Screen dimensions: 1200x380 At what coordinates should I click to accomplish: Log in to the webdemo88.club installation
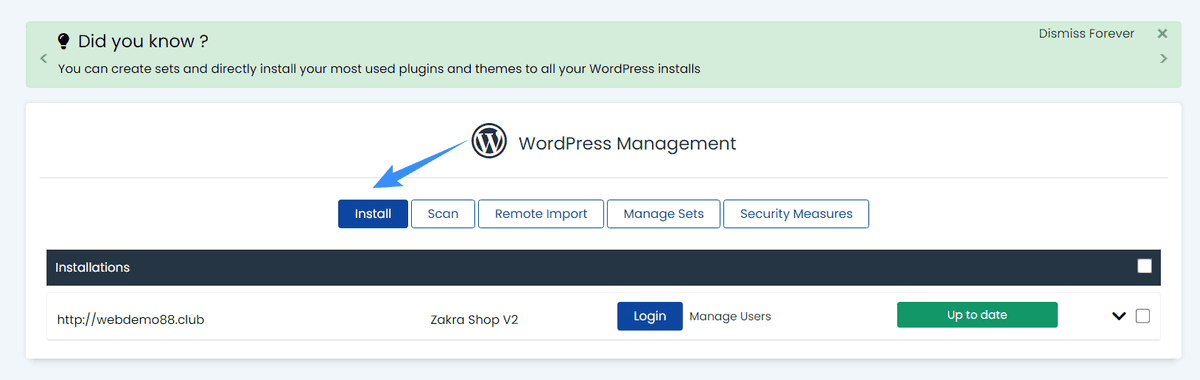(650, 316)
